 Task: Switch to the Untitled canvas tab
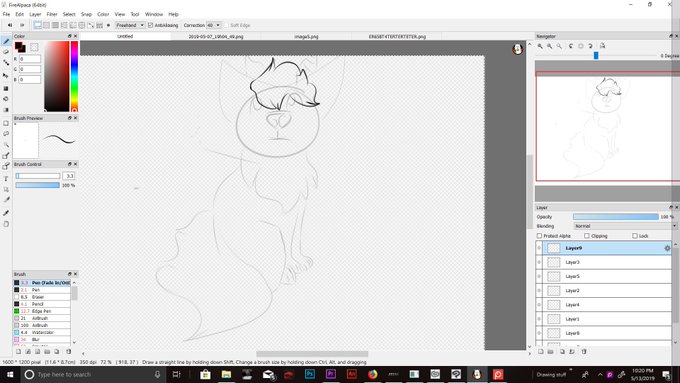click(125, 36)
